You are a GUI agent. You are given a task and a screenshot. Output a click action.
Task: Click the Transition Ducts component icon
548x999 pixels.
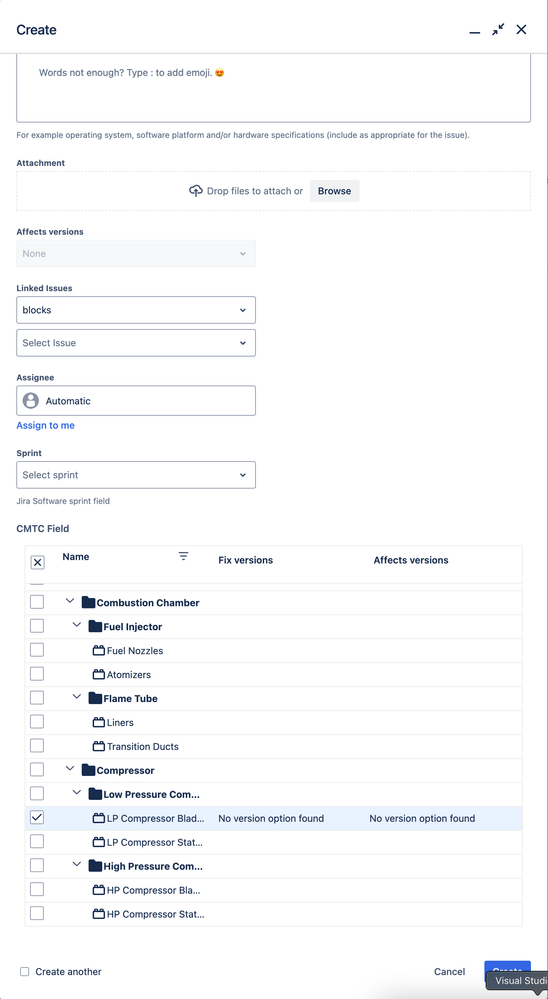99,746
